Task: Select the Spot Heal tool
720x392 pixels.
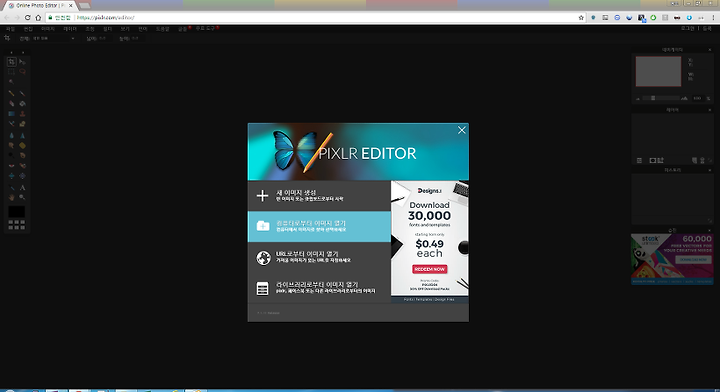Action: pos(22,166)
